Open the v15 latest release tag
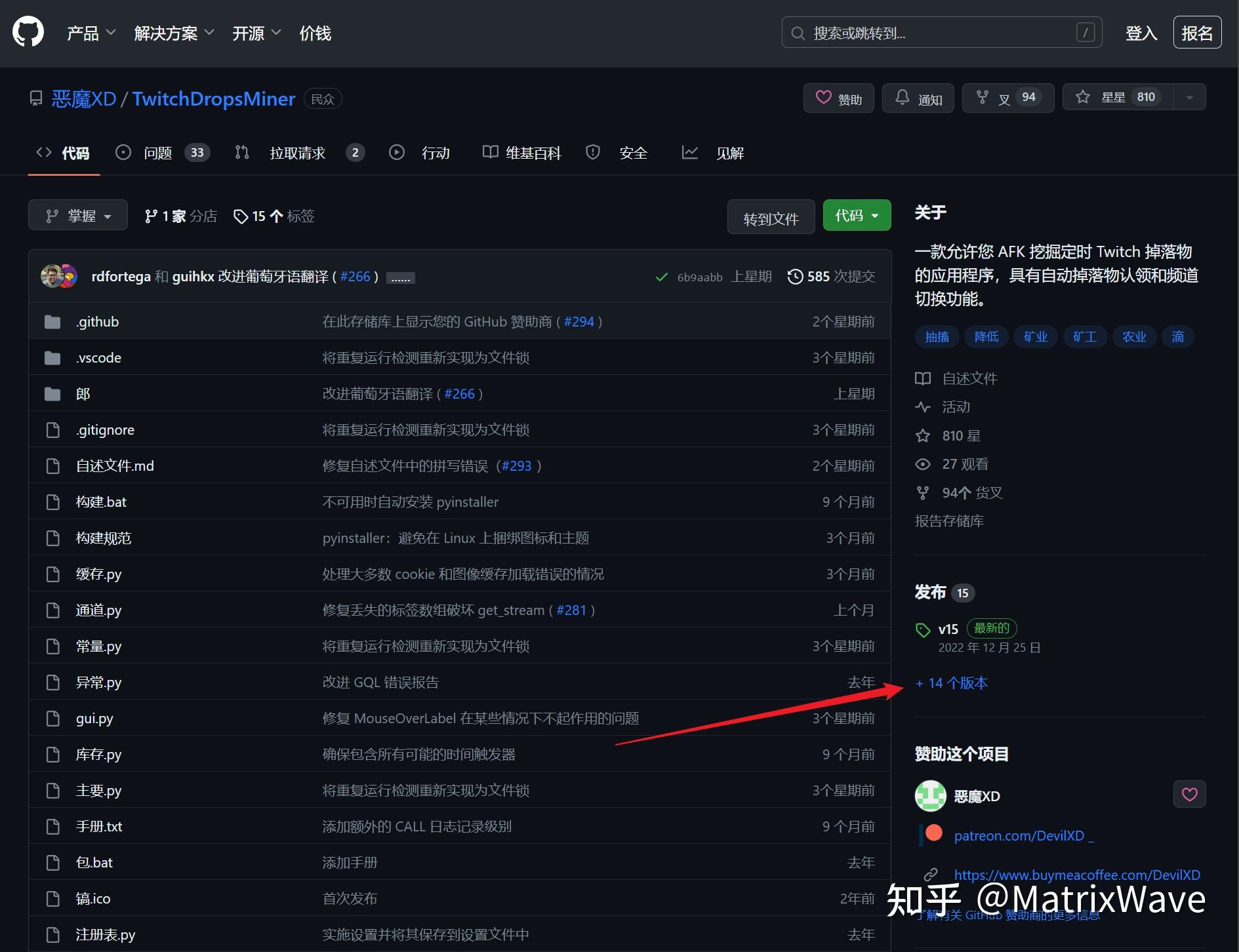Screen dimensions: 1239x952 click(x=948, y=629)
